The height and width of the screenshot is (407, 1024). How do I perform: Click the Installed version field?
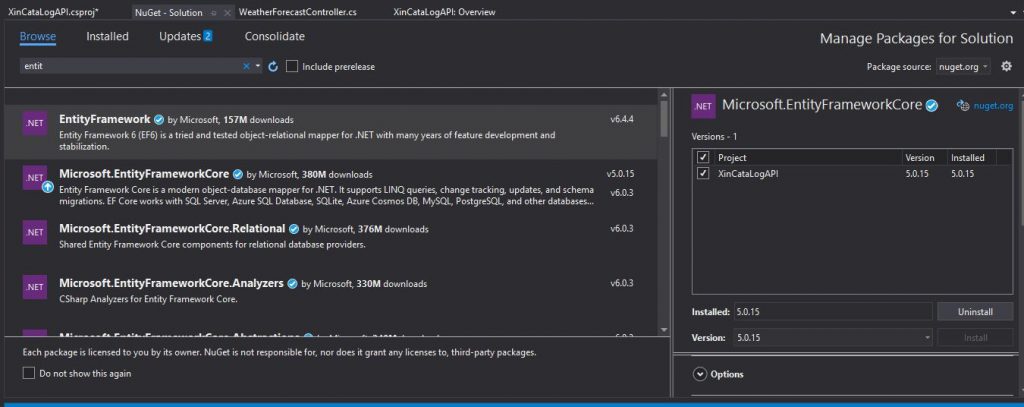coord(833,312)
